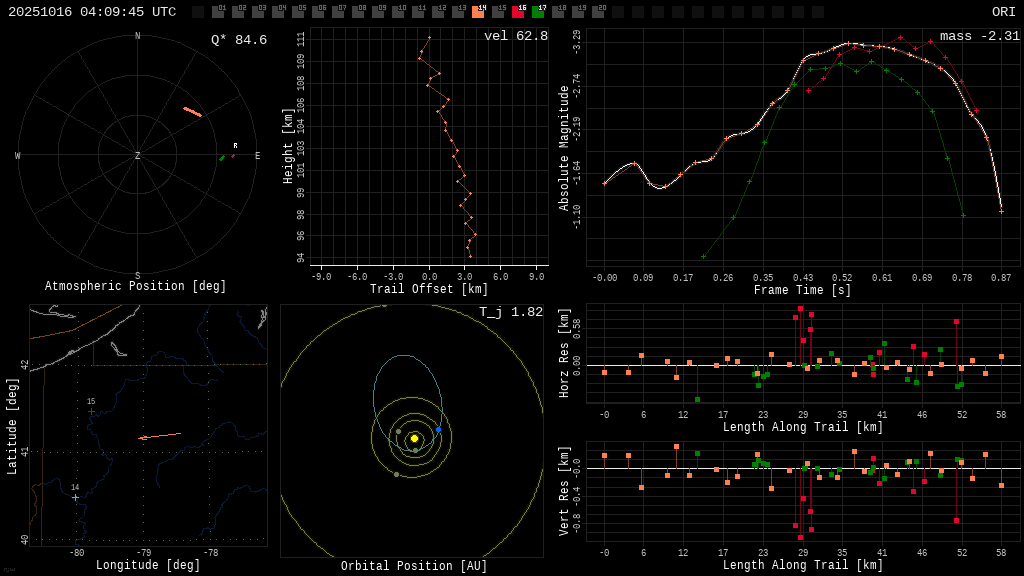This screenshot has width=1024, height=576.
Task: Click the station 14 cross marker on map
Action: pos(75,497)
